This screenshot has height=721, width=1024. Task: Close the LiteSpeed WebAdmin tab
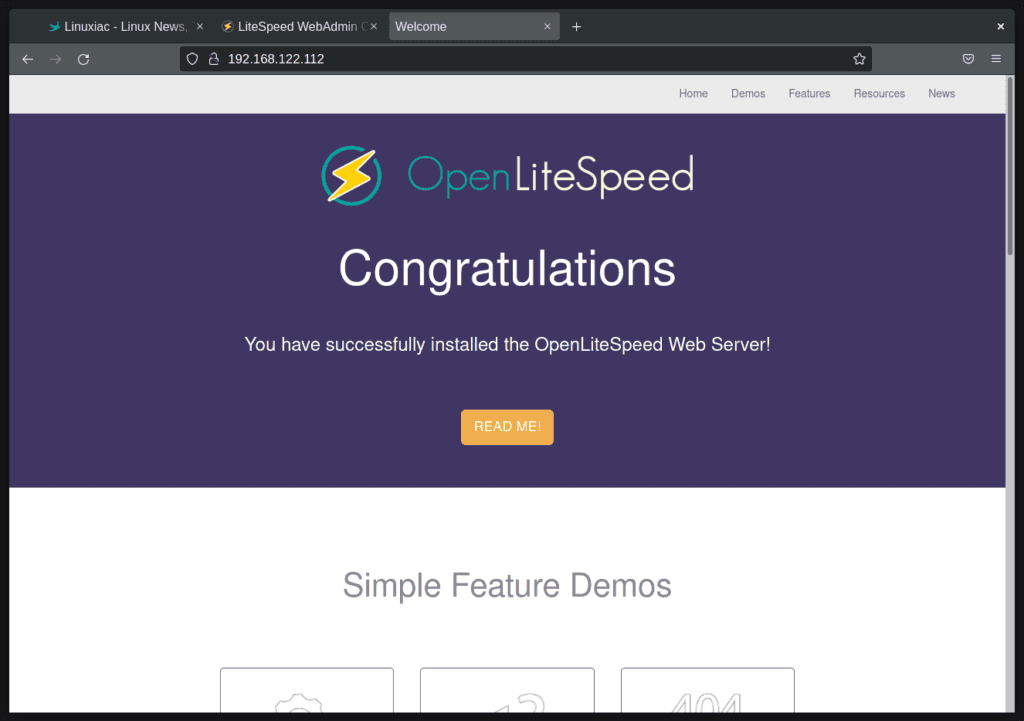(x=374, y=26)
